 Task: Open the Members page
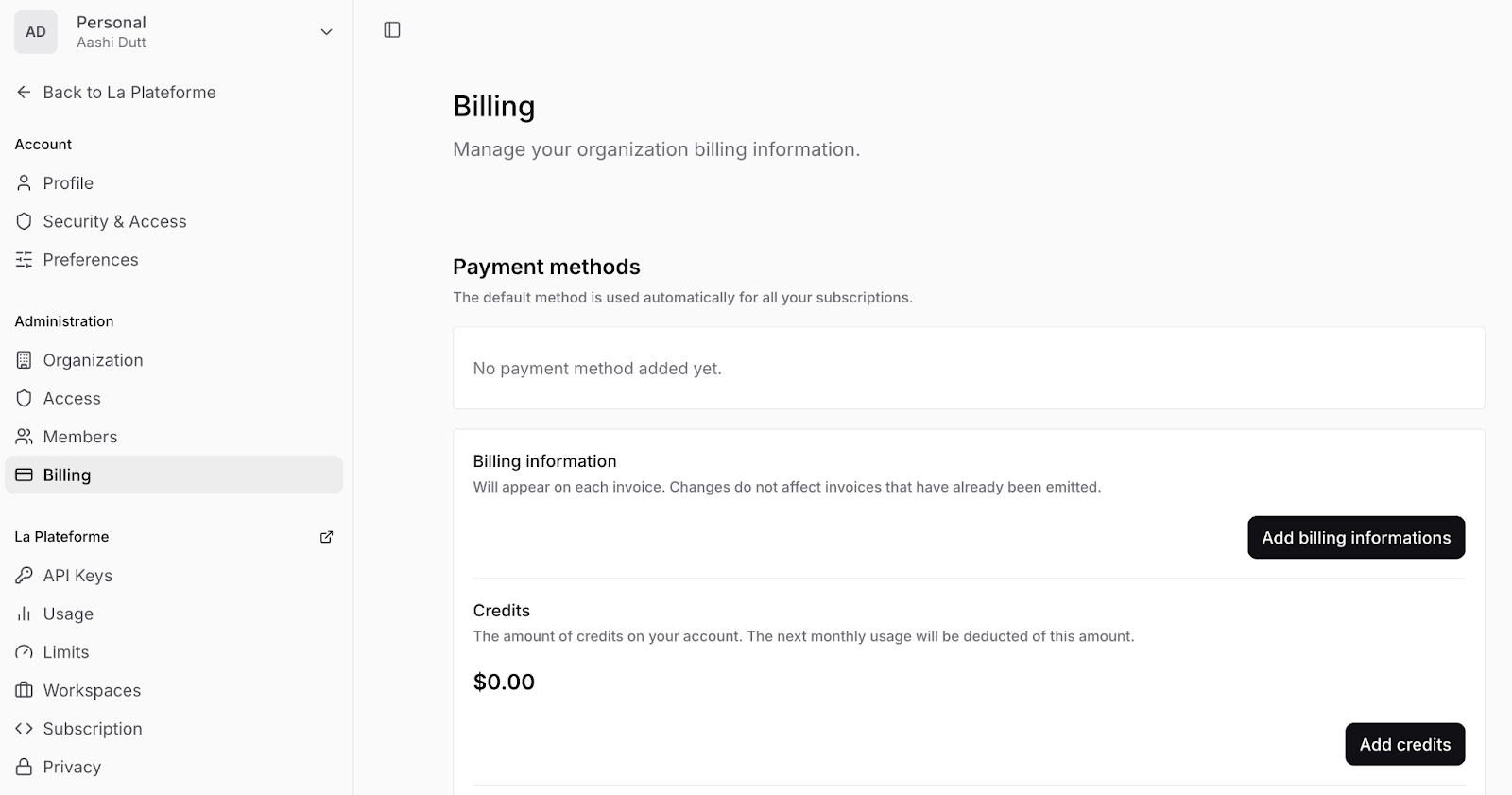pyautogui.click(x=80, y=437)
